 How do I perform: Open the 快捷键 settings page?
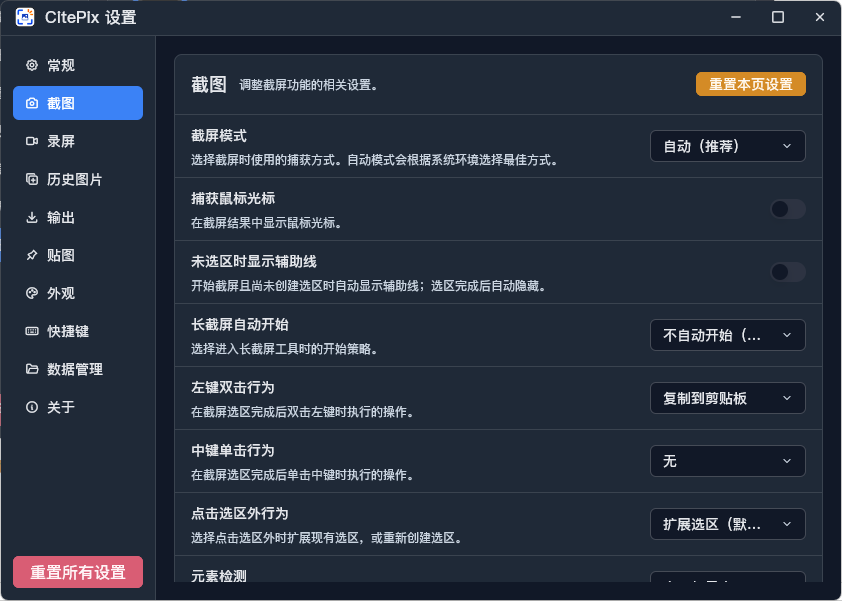pyautogui.click(x=78, y=331)
